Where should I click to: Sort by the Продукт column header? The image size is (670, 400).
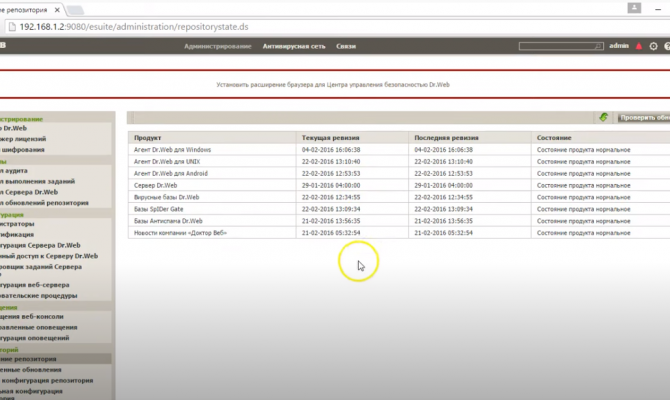click(147, 138)
